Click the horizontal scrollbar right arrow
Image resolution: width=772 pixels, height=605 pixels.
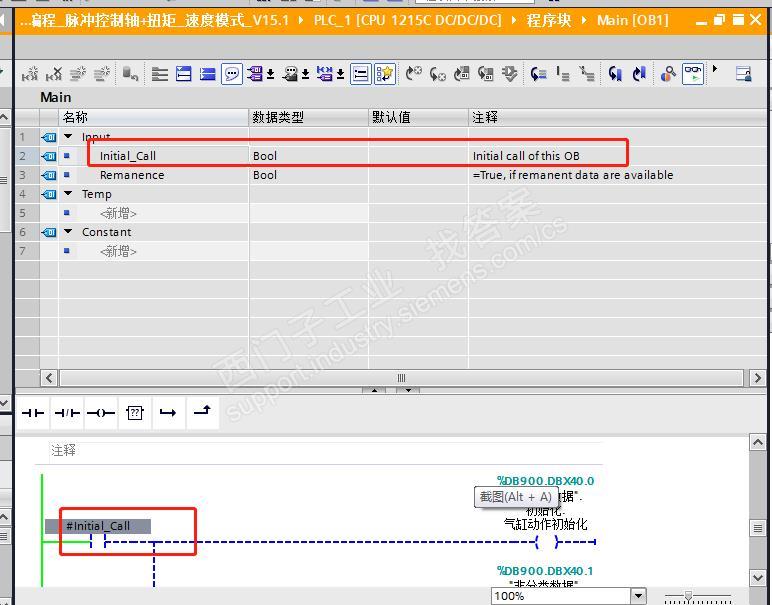[x=757, y=378]
